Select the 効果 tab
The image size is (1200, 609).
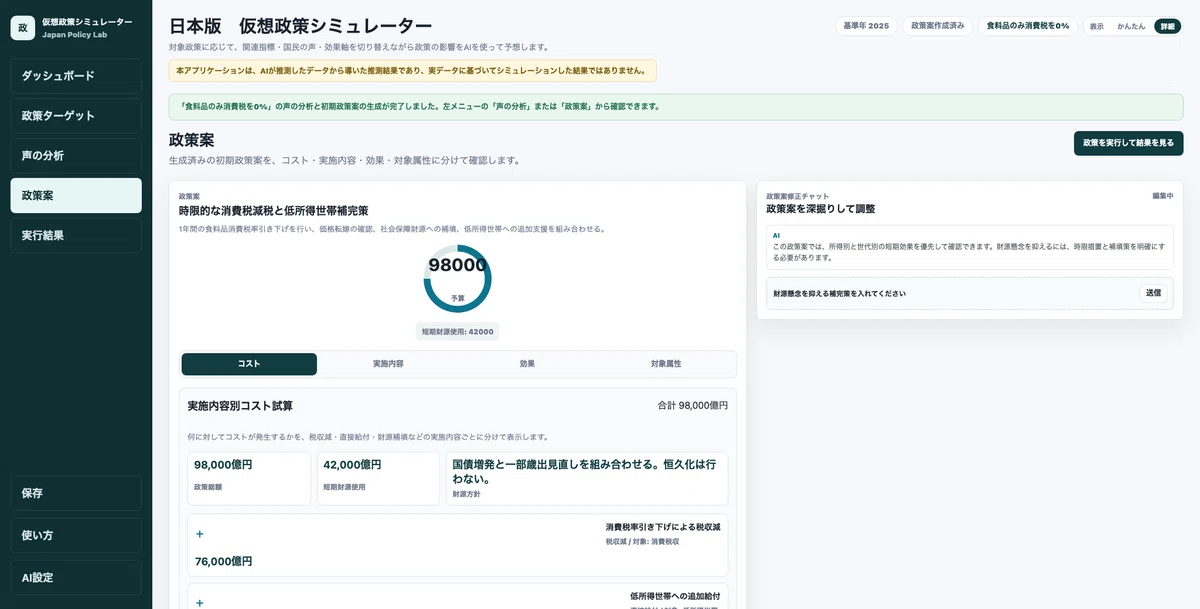(527, 364)
